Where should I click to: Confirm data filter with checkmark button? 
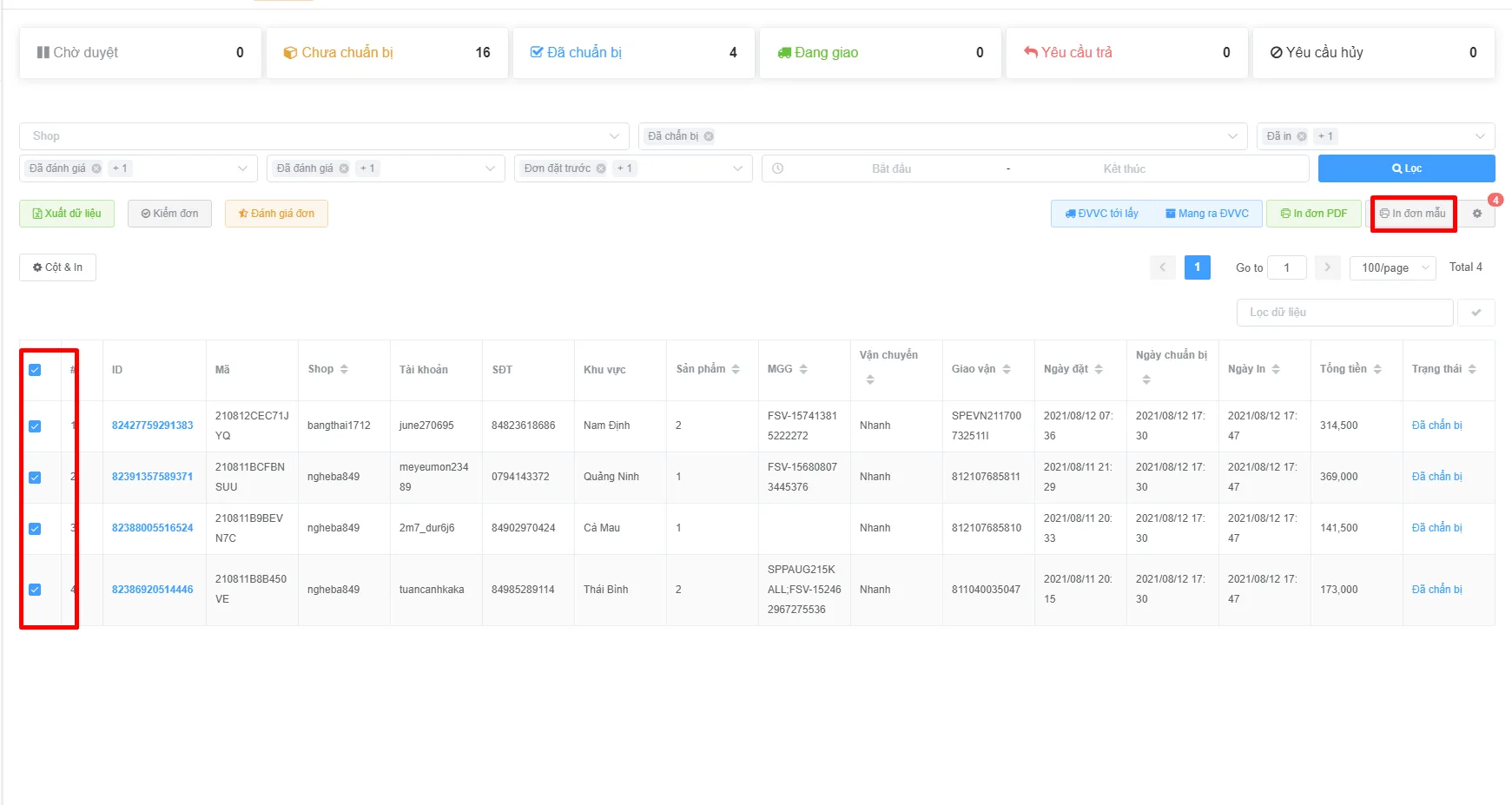pos(1476,313)
